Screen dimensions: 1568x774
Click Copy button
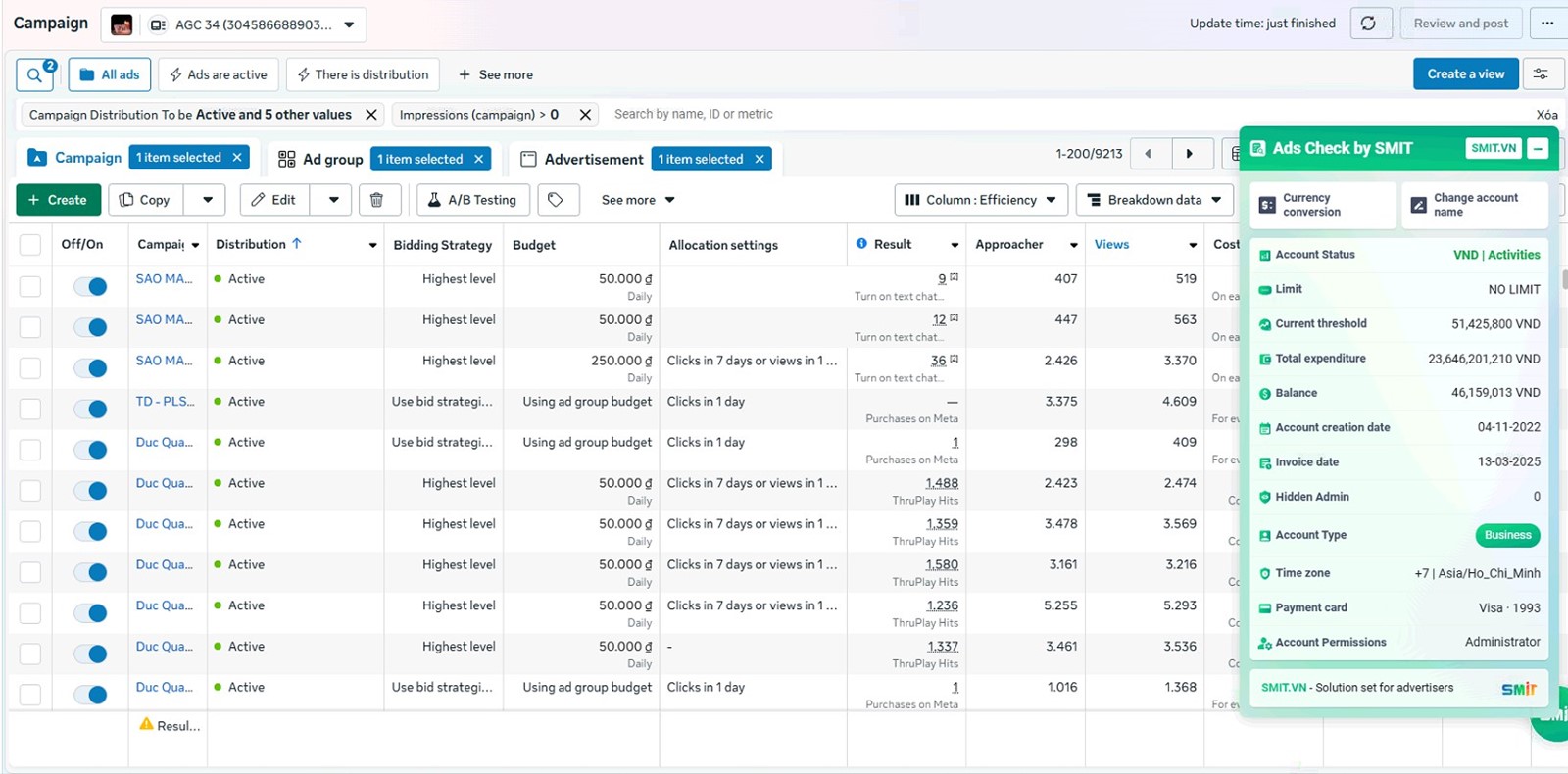coord(145,200)
